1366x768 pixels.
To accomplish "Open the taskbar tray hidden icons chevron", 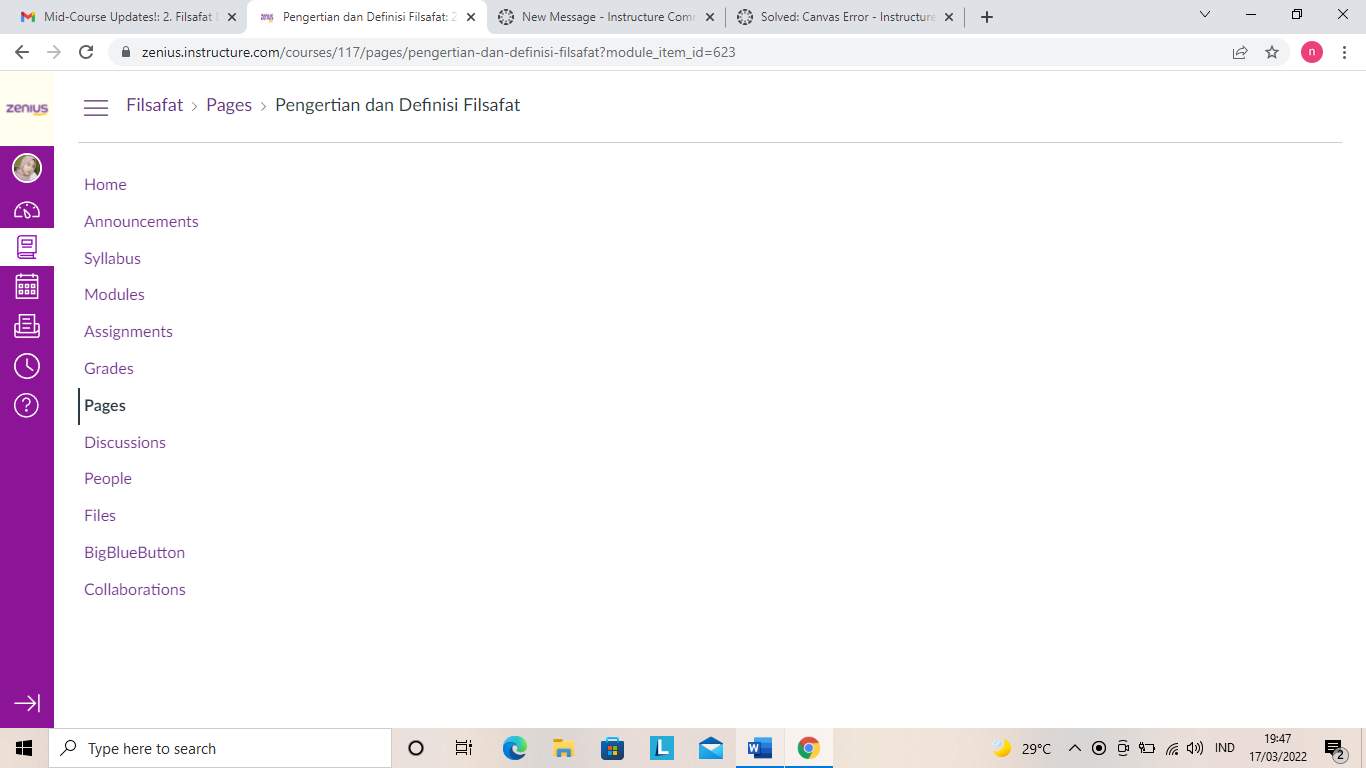I will pyautogui.click(x=1074, y=748).
